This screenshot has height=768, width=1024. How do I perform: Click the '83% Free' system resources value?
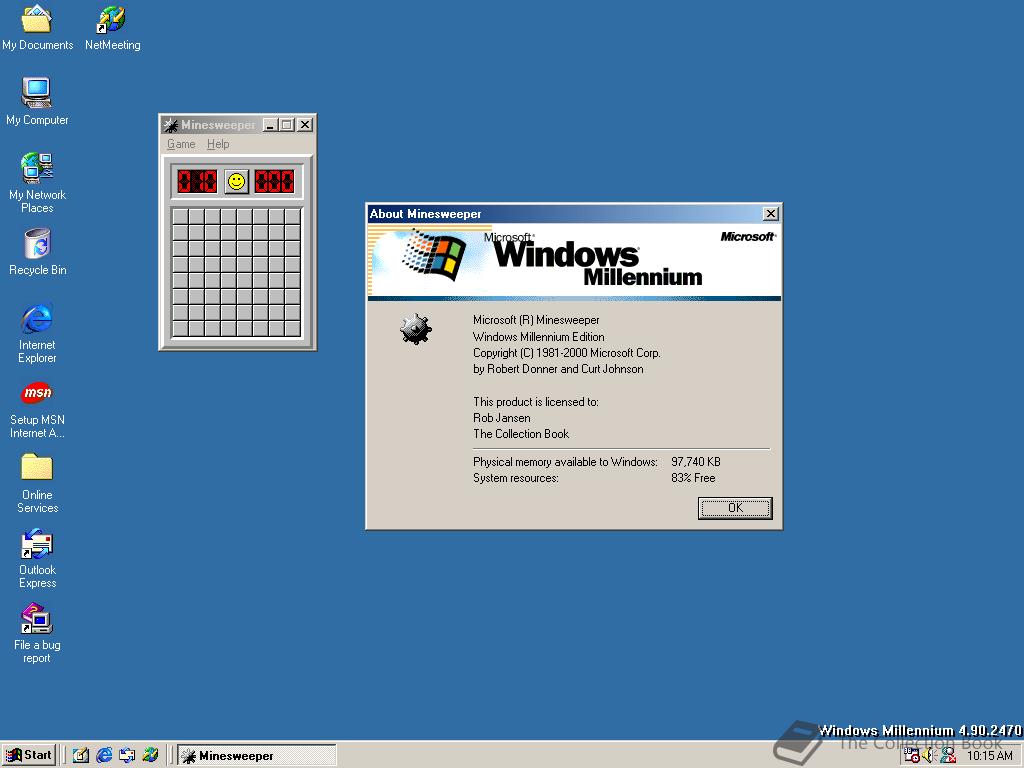[x=693, y=478]
